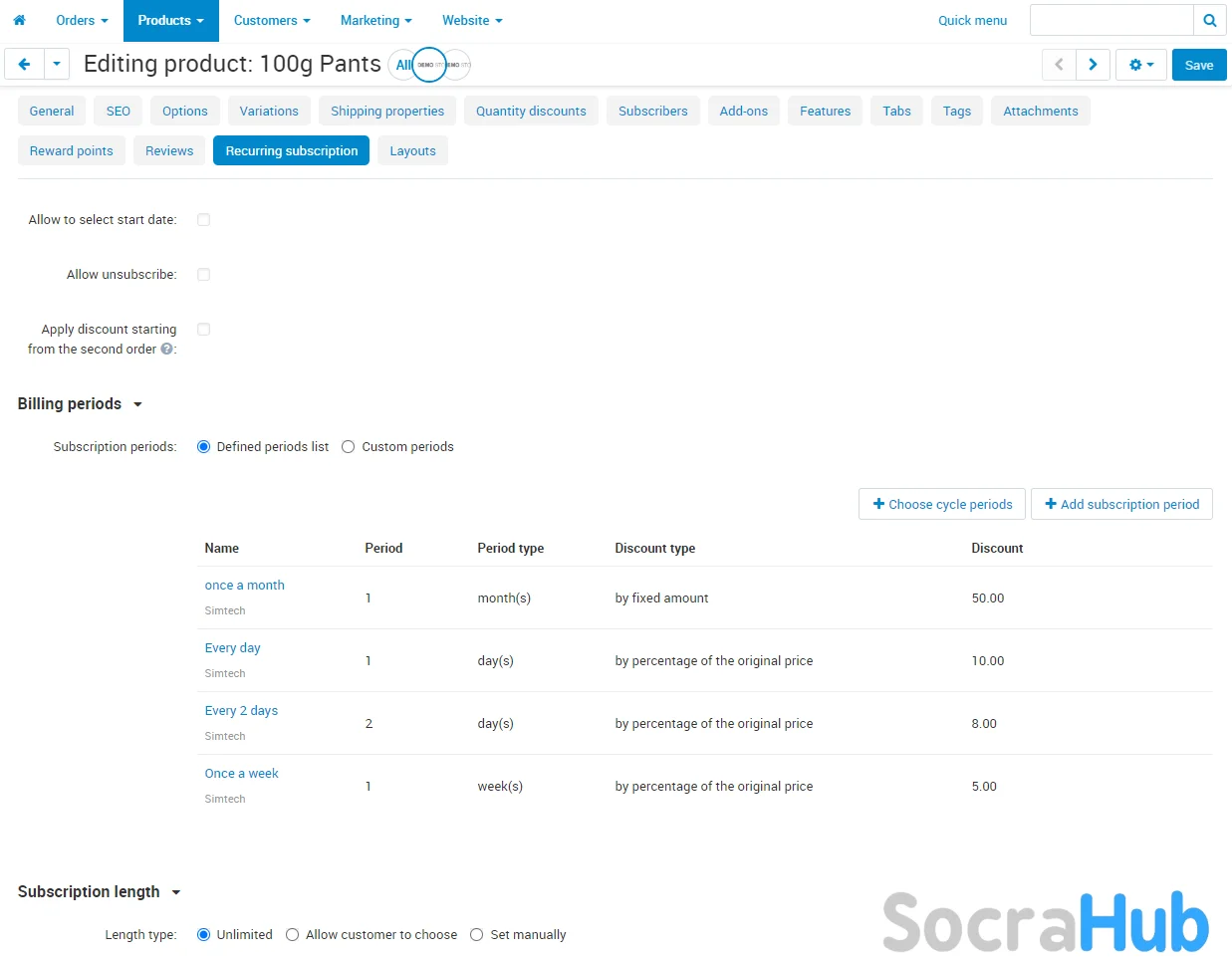This screenshot has width=1232, height=957.
Task: Enable Allow to select start date checkbox
Action: (203, 220)
